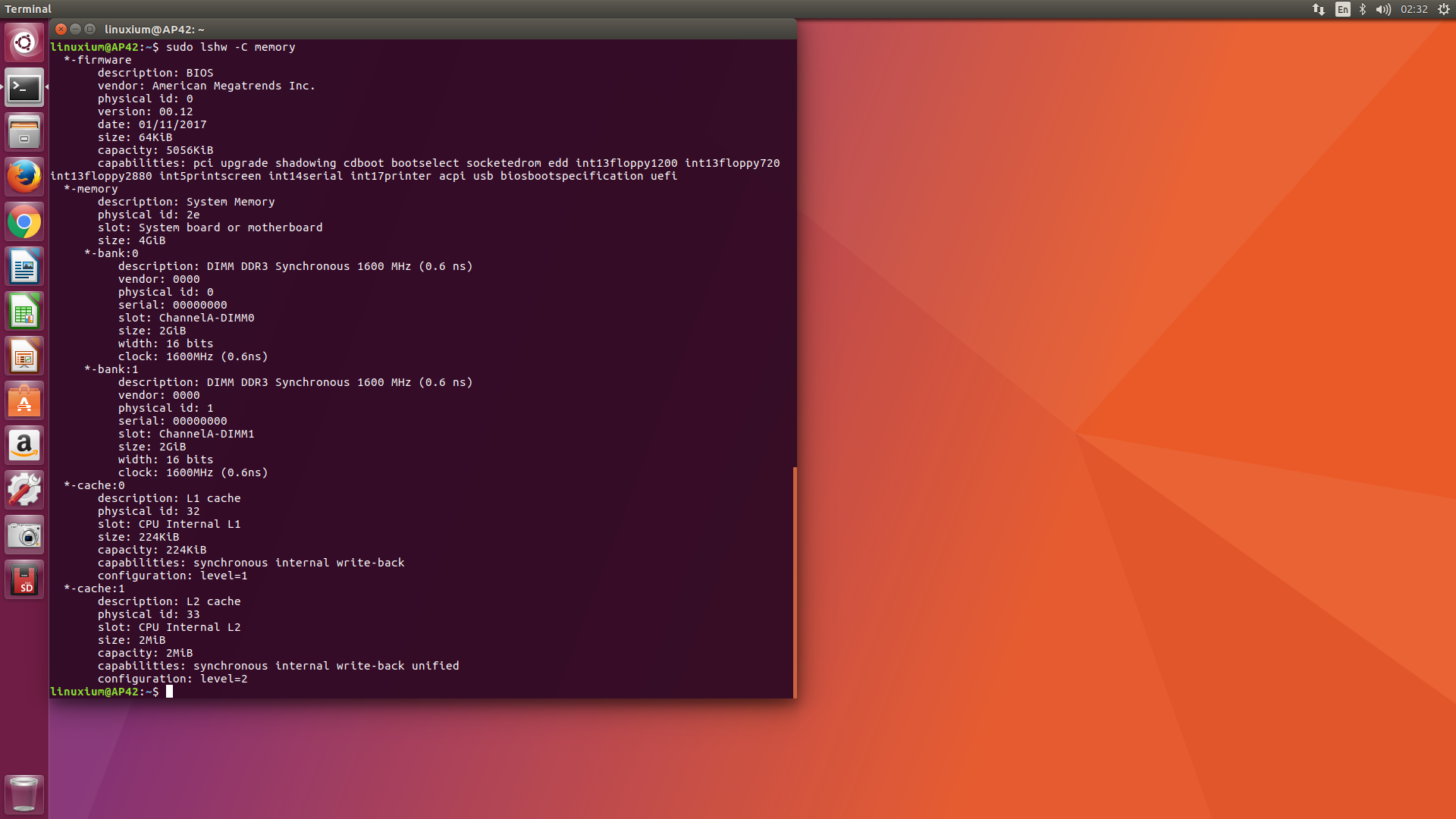Click the 'size: 224KiB' line
1456x819 pixels.
[139, 537]
